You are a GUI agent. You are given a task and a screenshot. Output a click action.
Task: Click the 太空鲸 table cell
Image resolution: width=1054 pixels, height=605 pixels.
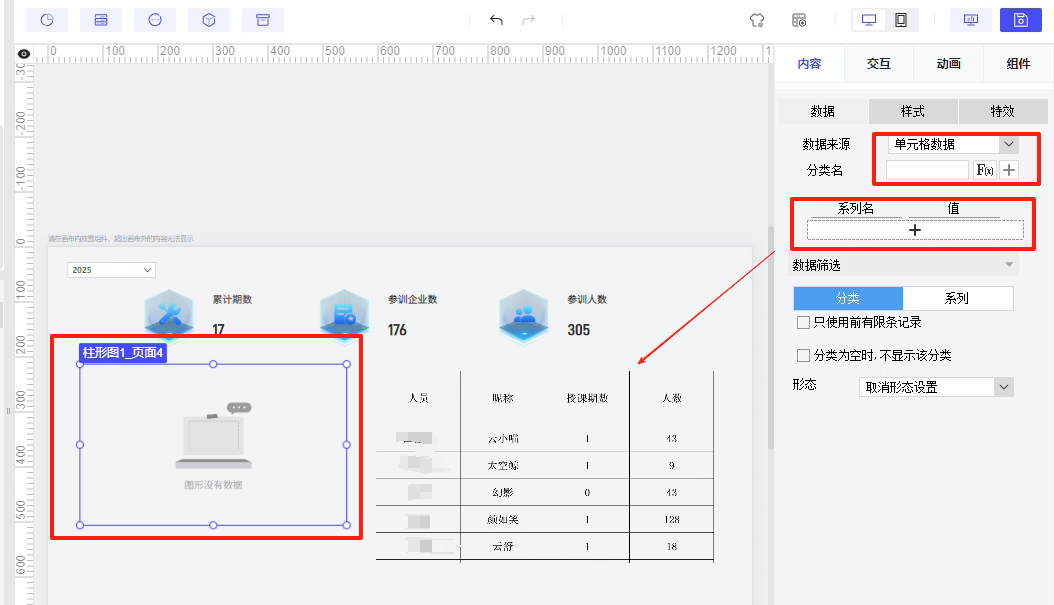click(503, 465)
